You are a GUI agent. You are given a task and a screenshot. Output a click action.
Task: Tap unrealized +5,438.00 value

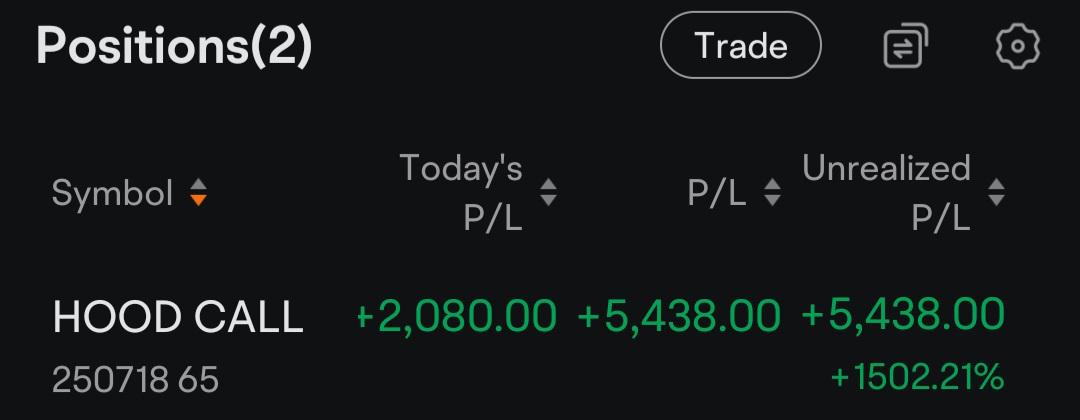click(x=903, y=314)
